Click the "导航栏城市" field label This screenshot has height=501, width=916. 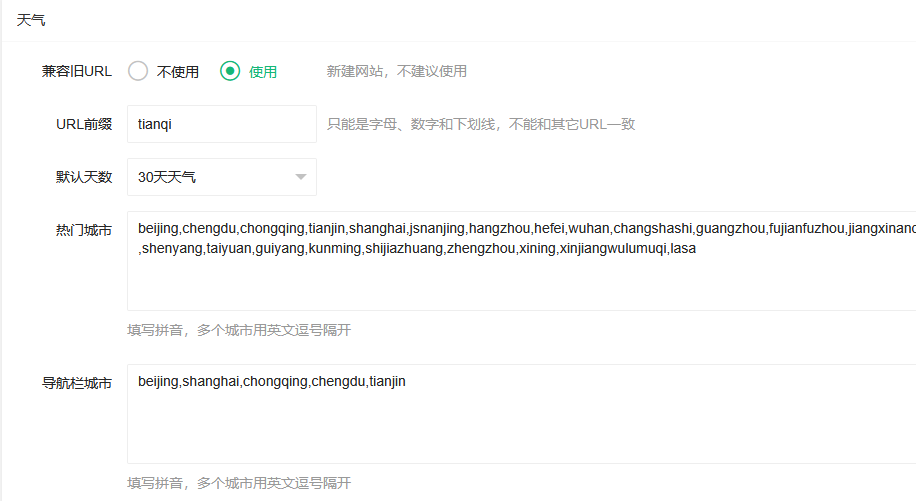click(77, 383)
